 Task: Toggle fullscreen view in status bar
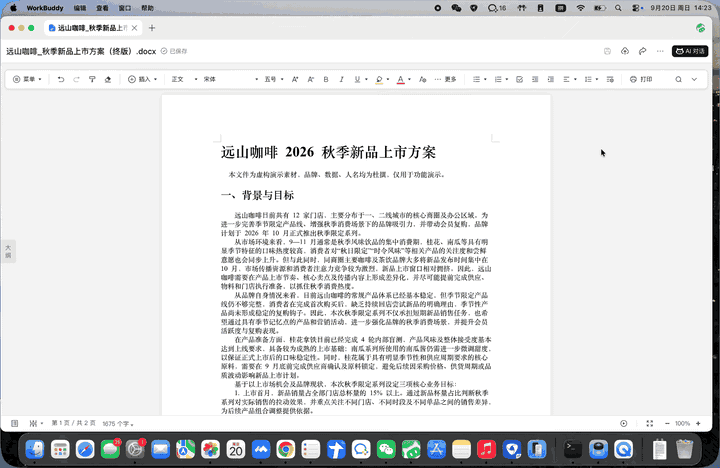pyautogui.click(x=649, y=423)
